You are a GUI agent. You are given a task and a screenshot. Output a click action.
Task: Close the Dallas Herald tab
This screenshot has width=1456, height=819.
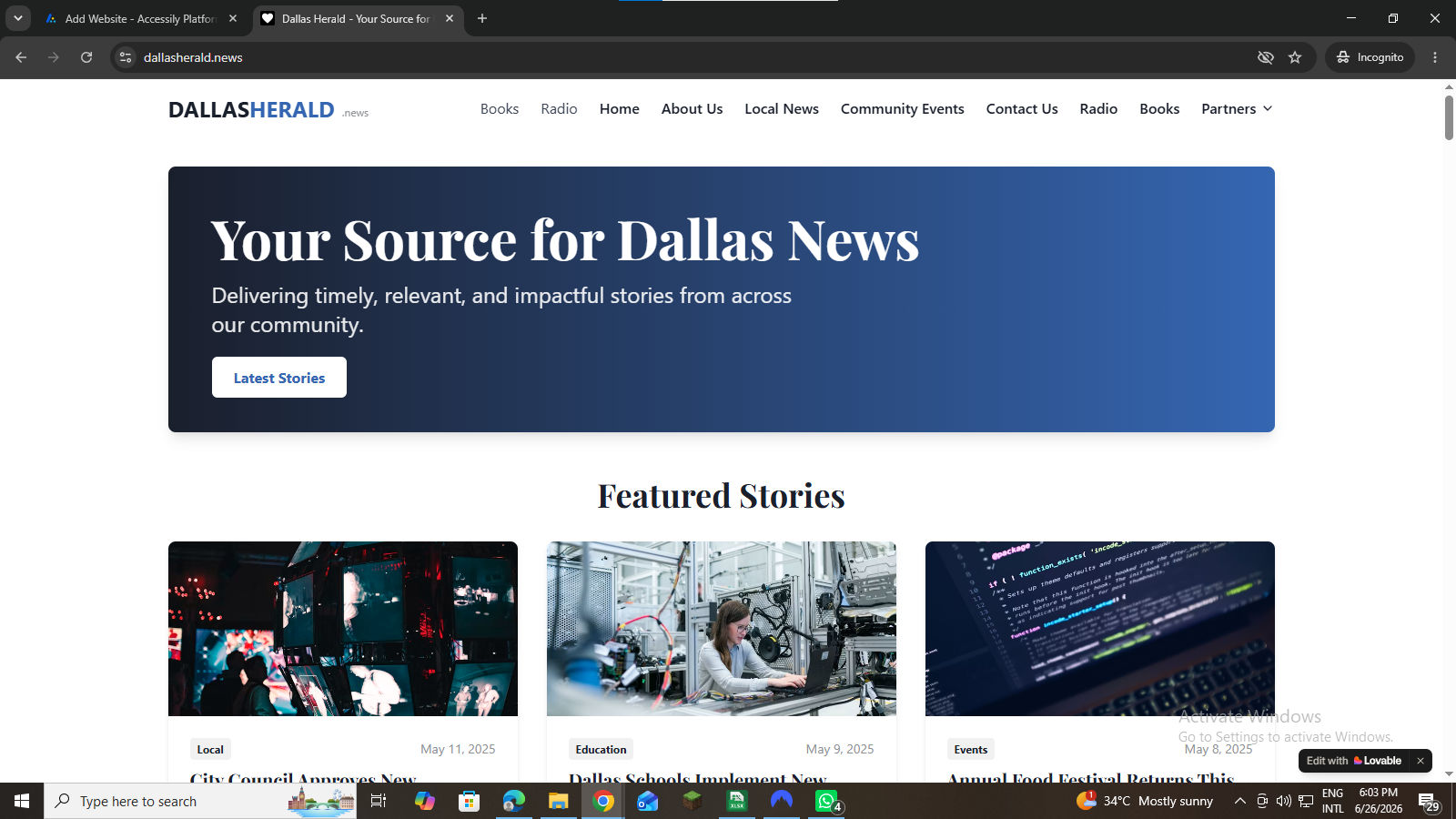(450, 18)
